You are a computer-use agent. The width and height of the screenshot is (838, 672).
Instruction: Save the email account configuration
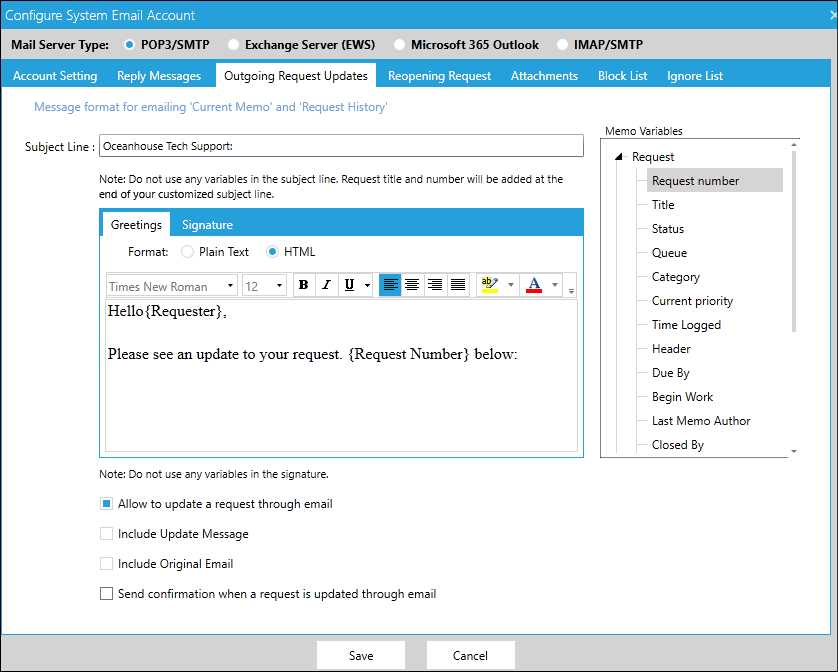pyautogui.click(x=361, y=655)
